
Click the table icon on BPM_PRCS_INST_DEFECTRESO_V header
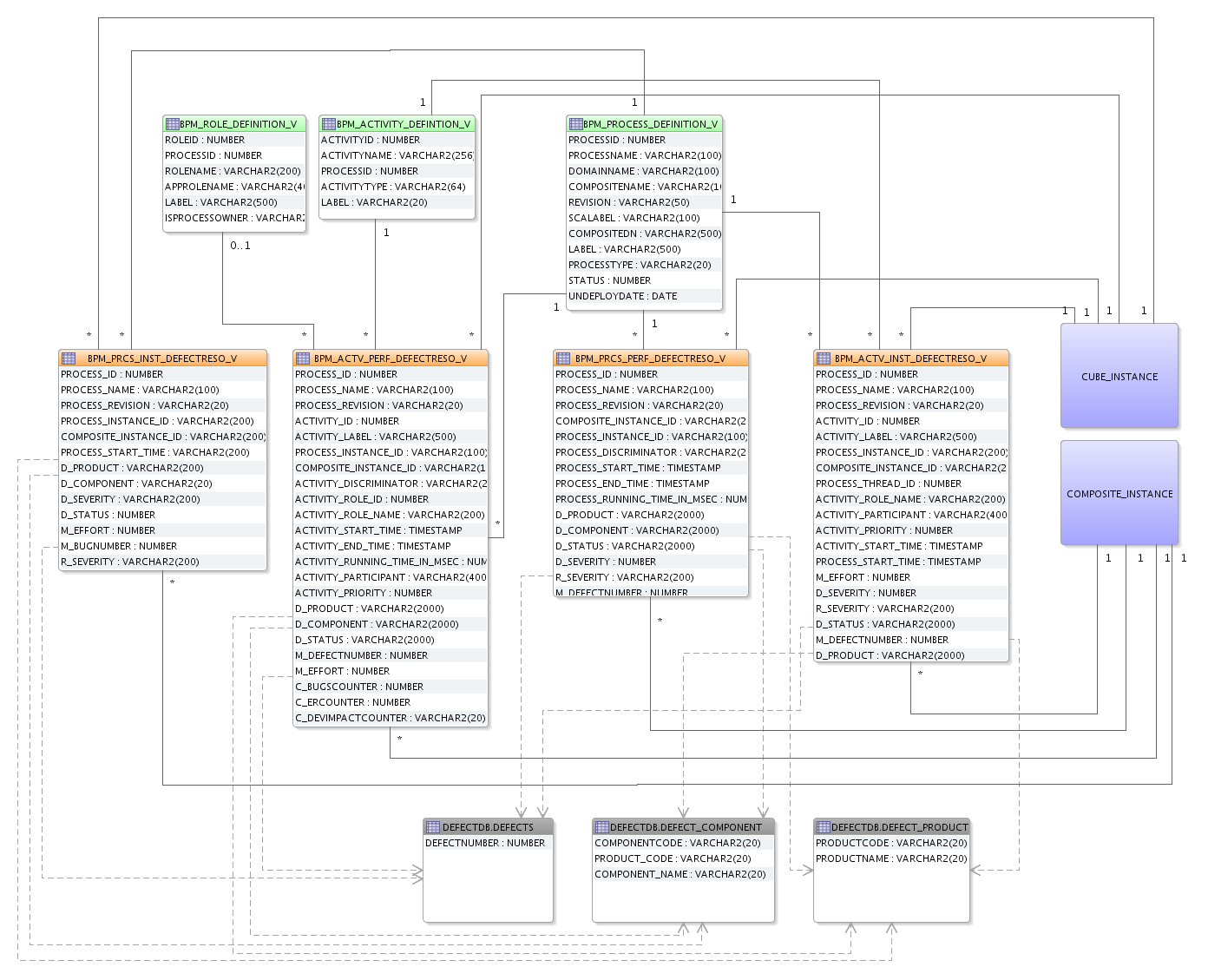click(x=69, y=358)
